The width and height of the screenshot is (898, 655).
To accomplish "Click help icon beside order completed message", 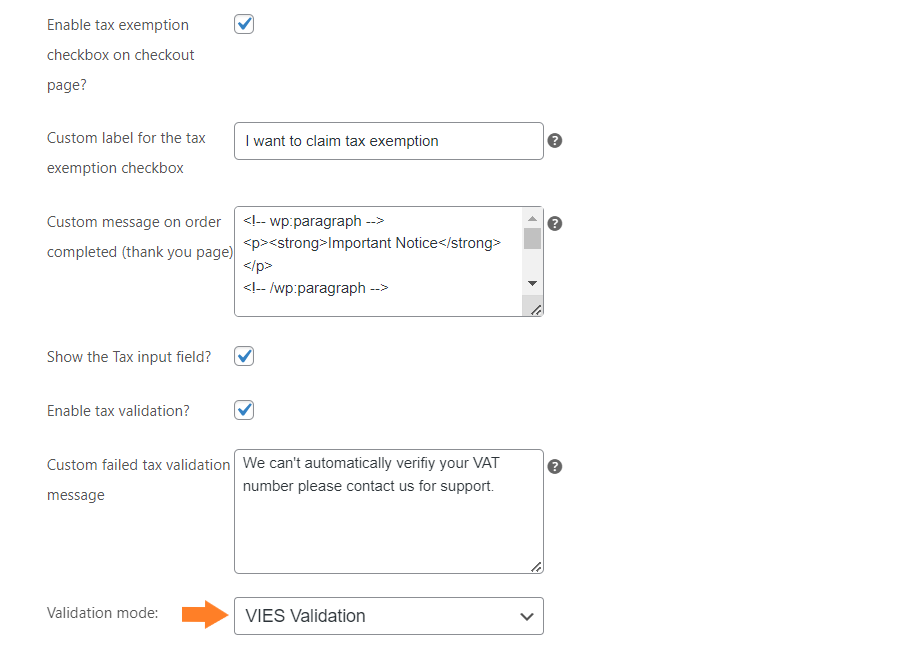I will 554,223.
